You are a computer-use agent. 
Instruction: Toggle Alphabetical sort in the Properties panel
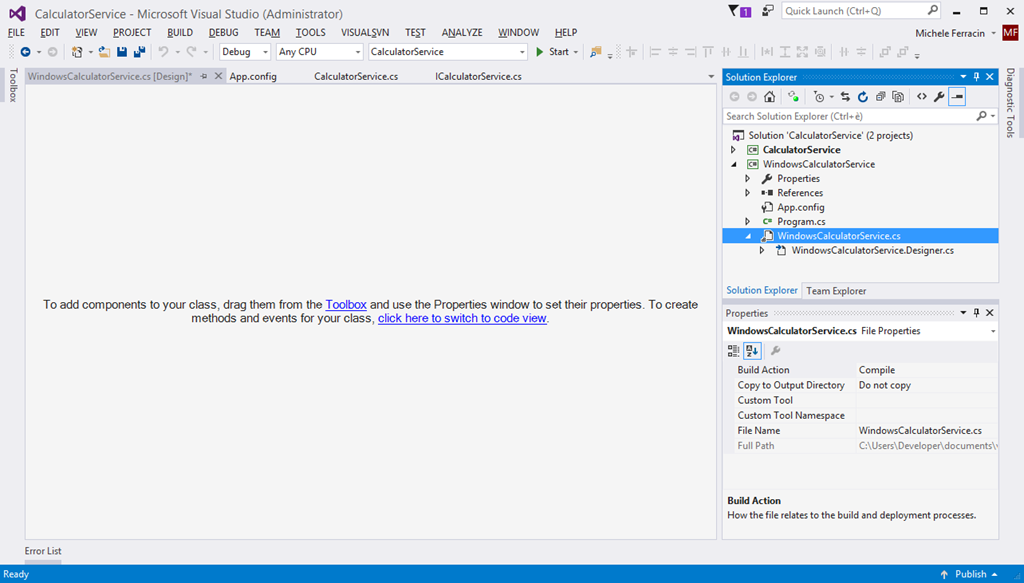point(752,351)
